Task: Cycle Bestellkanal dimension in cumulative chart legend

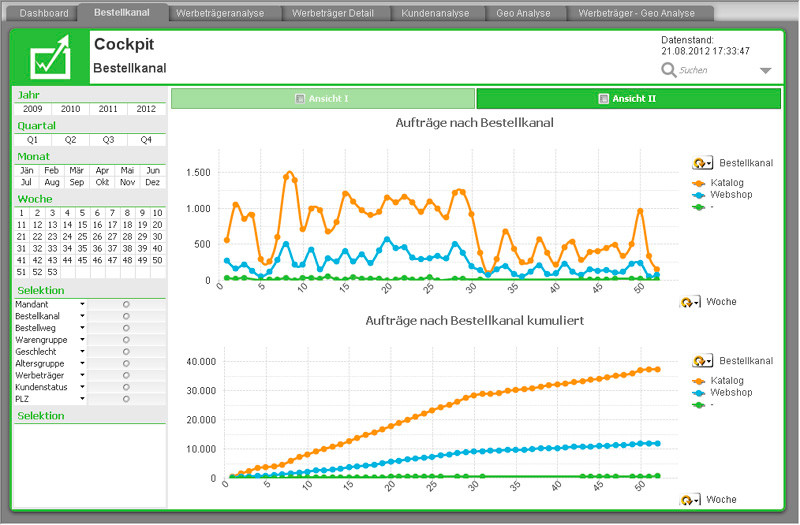Action: [702, 361]
